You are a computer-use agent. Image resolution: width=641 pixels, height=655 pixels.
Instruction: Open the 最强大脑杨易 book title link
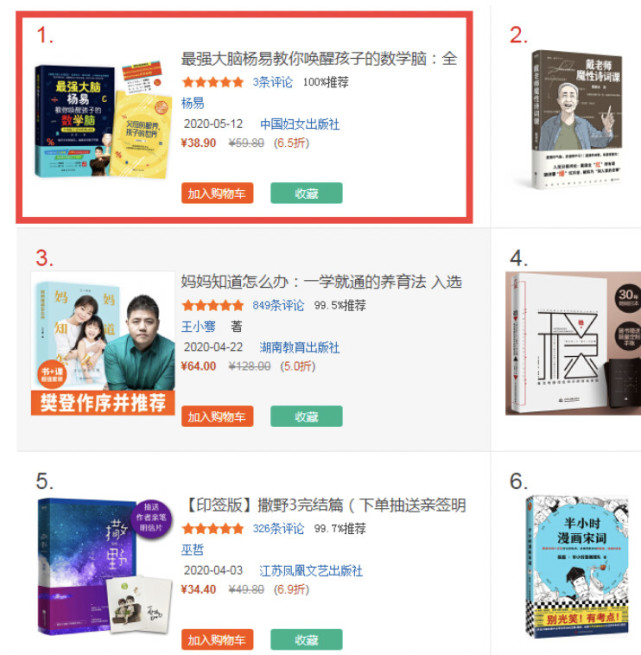click(x=319, y=59)
